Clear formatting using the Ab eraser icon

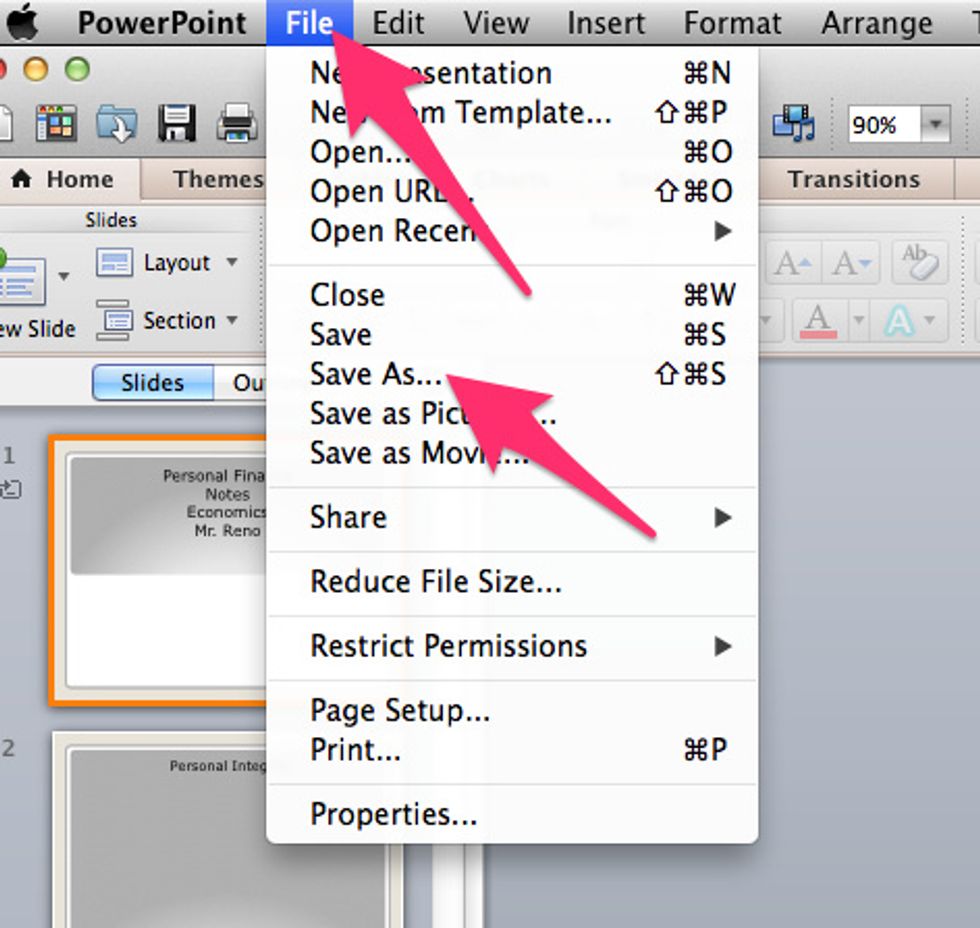920,262
